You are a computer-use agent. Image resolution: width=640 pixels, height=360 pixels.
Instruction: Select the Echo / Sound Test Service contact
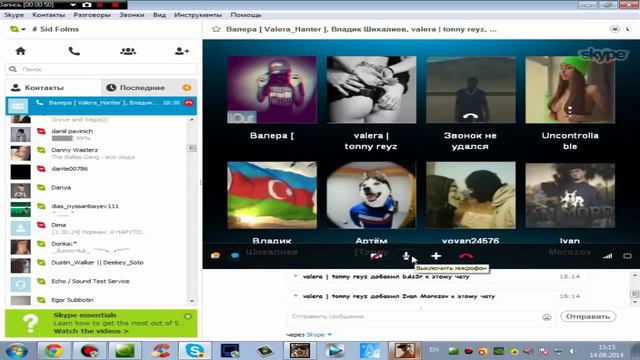tap(97, 284)
